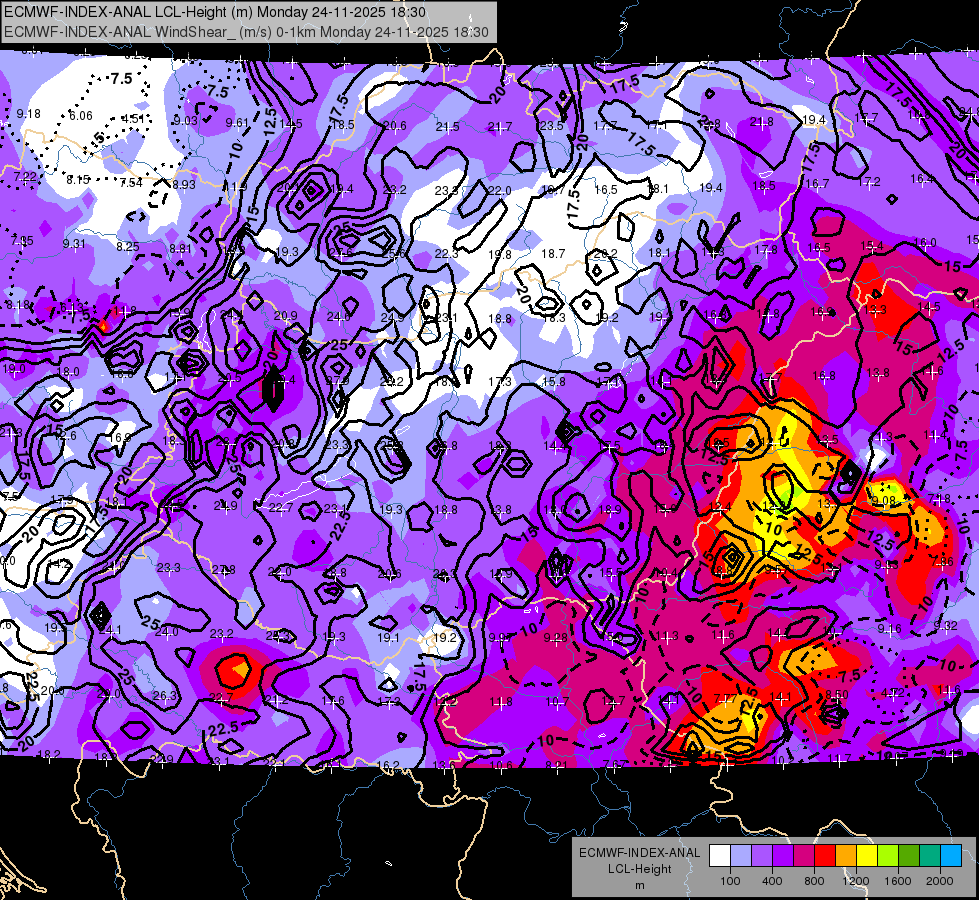Click the legend title ECMWF-INDEX-ANAL
Viewport: 979px width, 900px height.
tap(639, 853)
